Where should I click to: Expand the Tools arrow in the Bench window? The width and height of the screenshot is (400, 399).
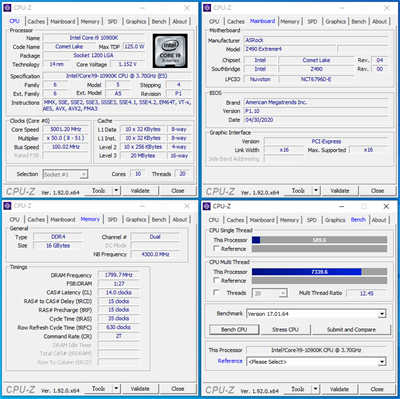click(315, 389)
